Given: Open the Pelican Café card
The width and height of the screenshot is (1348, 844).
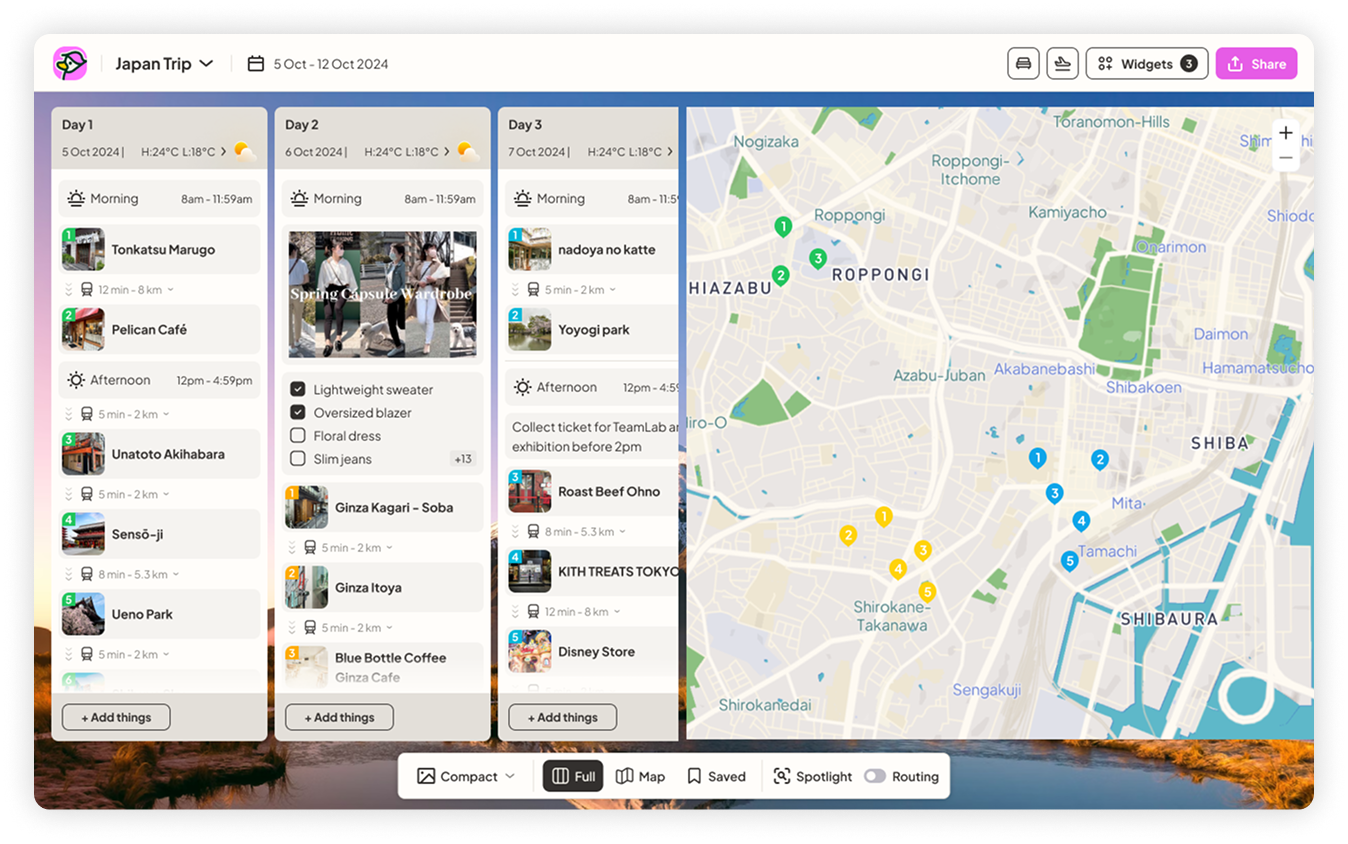Looking at the screenshot, I should coord(160,330).
